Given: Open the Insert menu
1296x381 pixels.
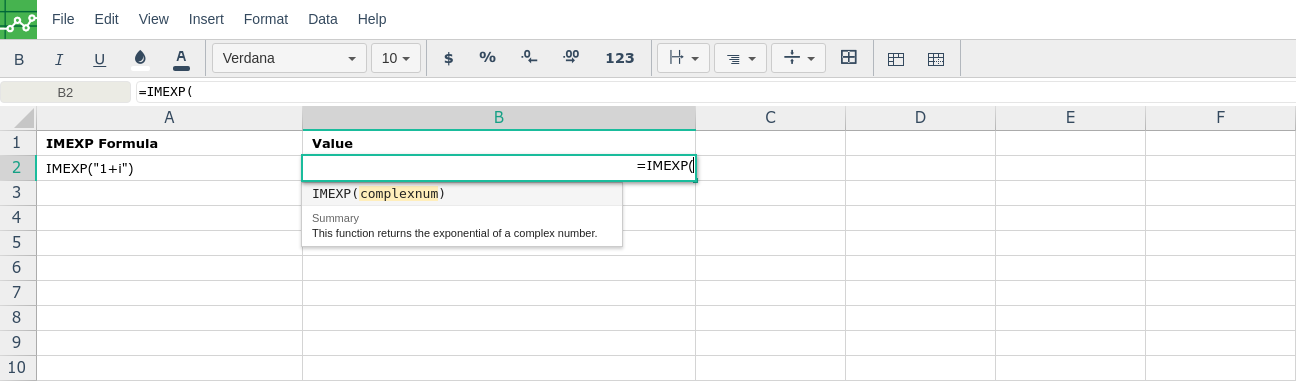Looking at the screenshot, I should tap(206, 19).
